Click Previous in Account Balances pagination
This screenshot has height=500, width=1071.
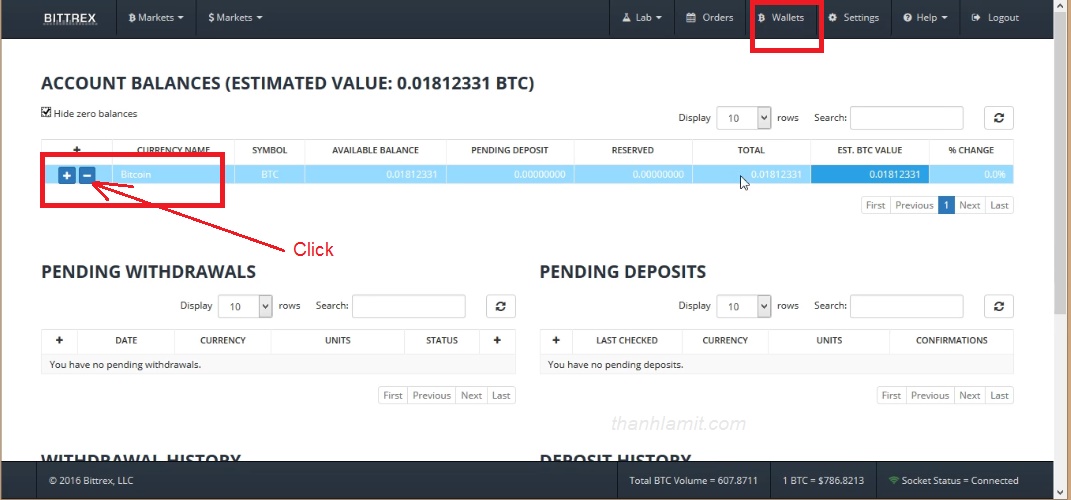(915, 206)
